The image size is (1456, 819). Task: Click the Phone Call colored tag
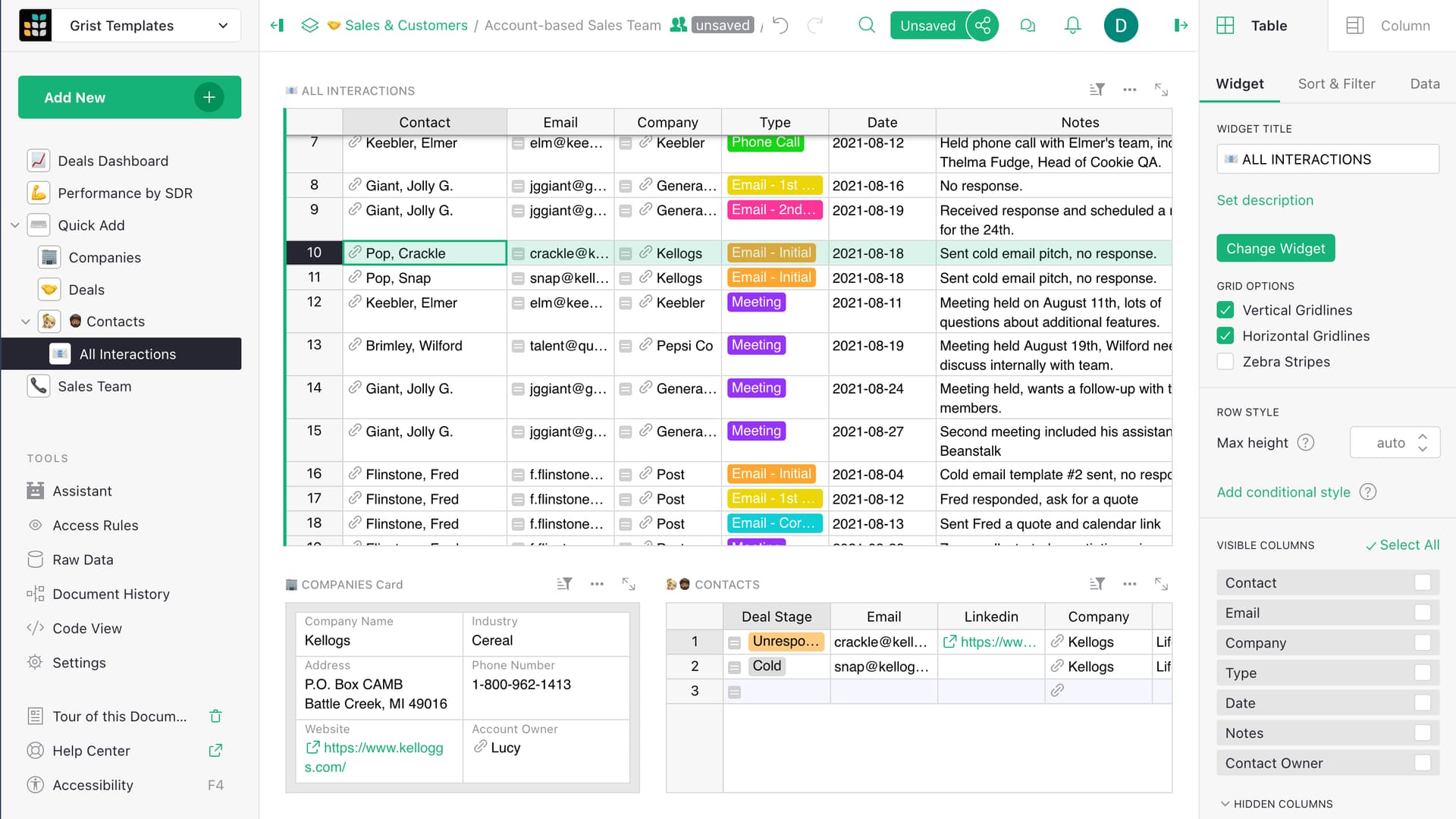point(765,143)
